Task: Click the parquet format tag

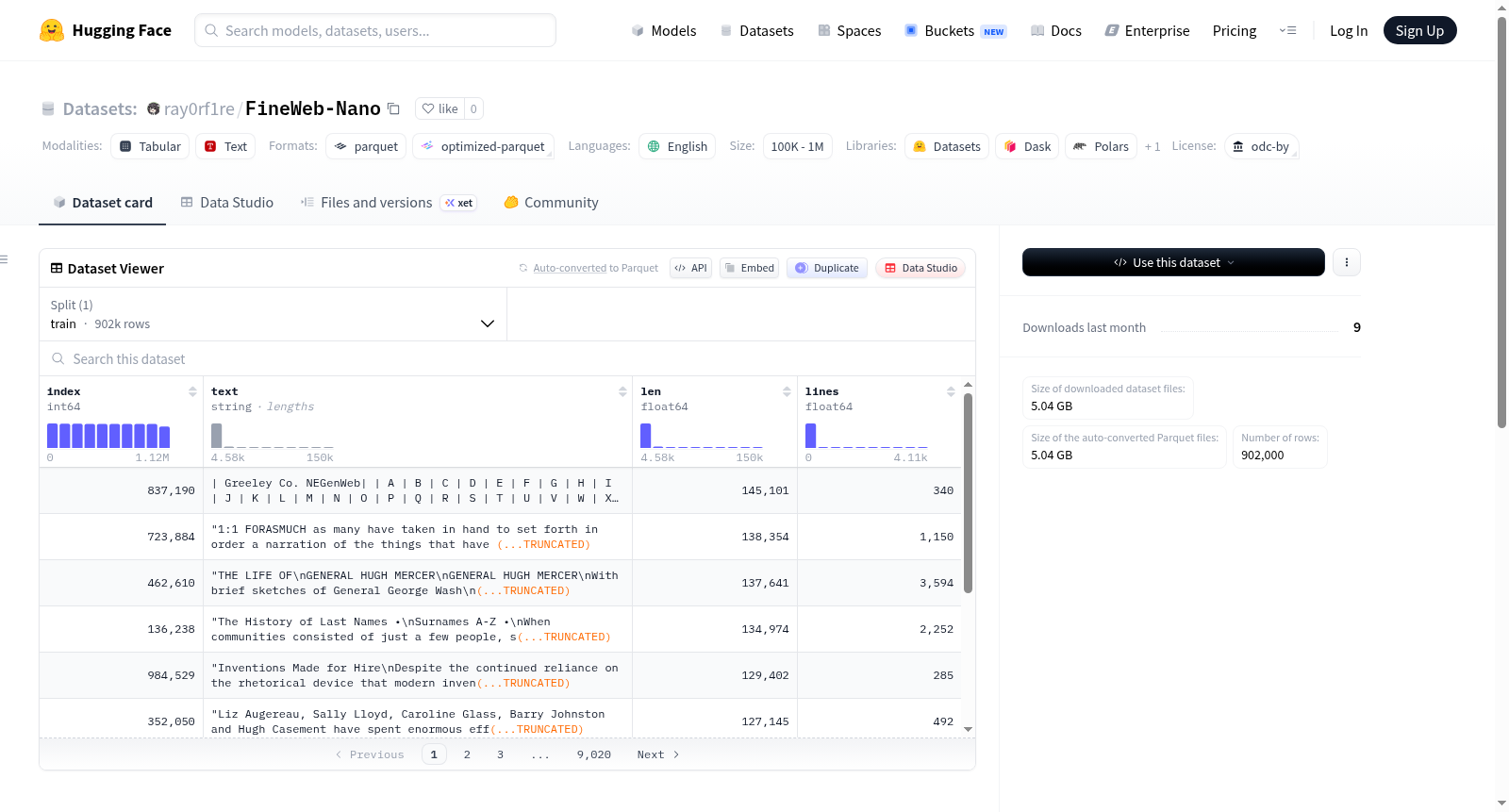Action: click(366, 146)
